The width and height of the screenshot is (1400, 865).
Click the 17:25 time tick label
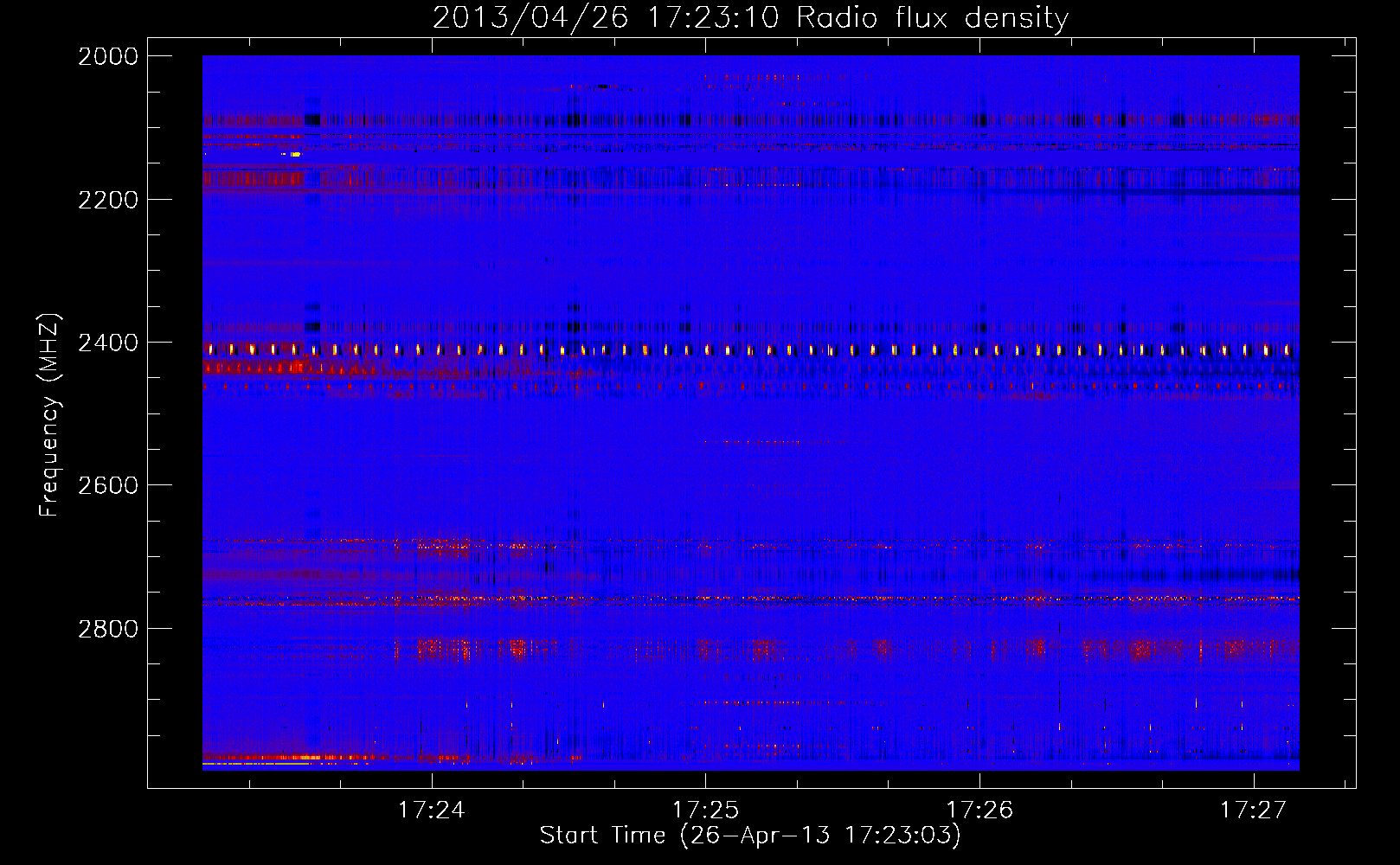(x=705, y=811)
